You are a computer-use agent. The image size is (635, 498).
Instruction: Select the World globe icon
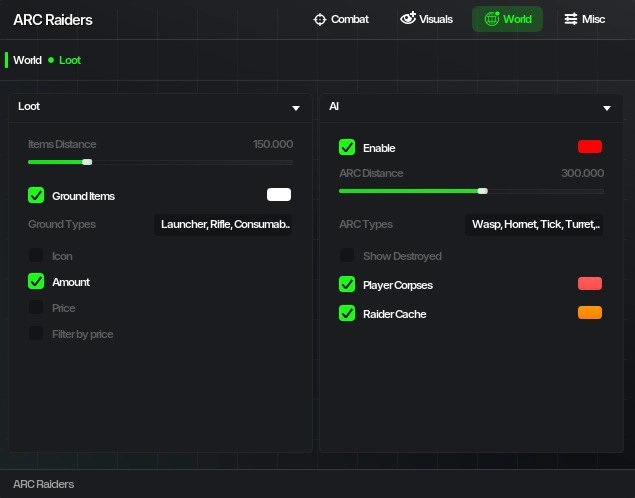click(491, 19)
